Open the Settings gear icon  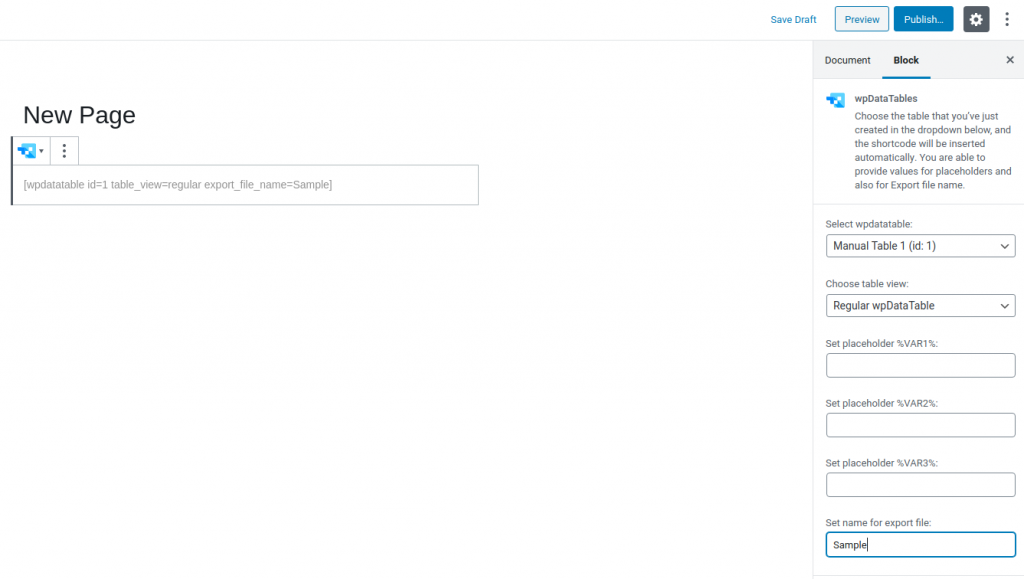click(x=976, y=19)
